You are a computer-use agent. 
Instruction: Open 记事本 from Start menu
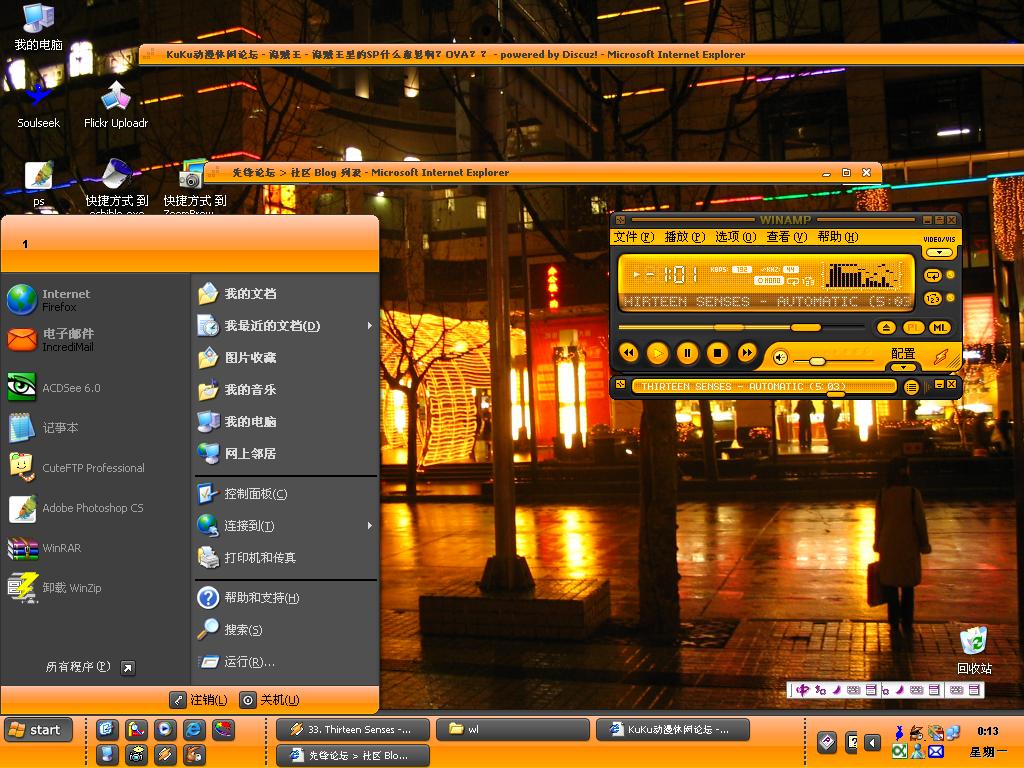click(95, 428)
